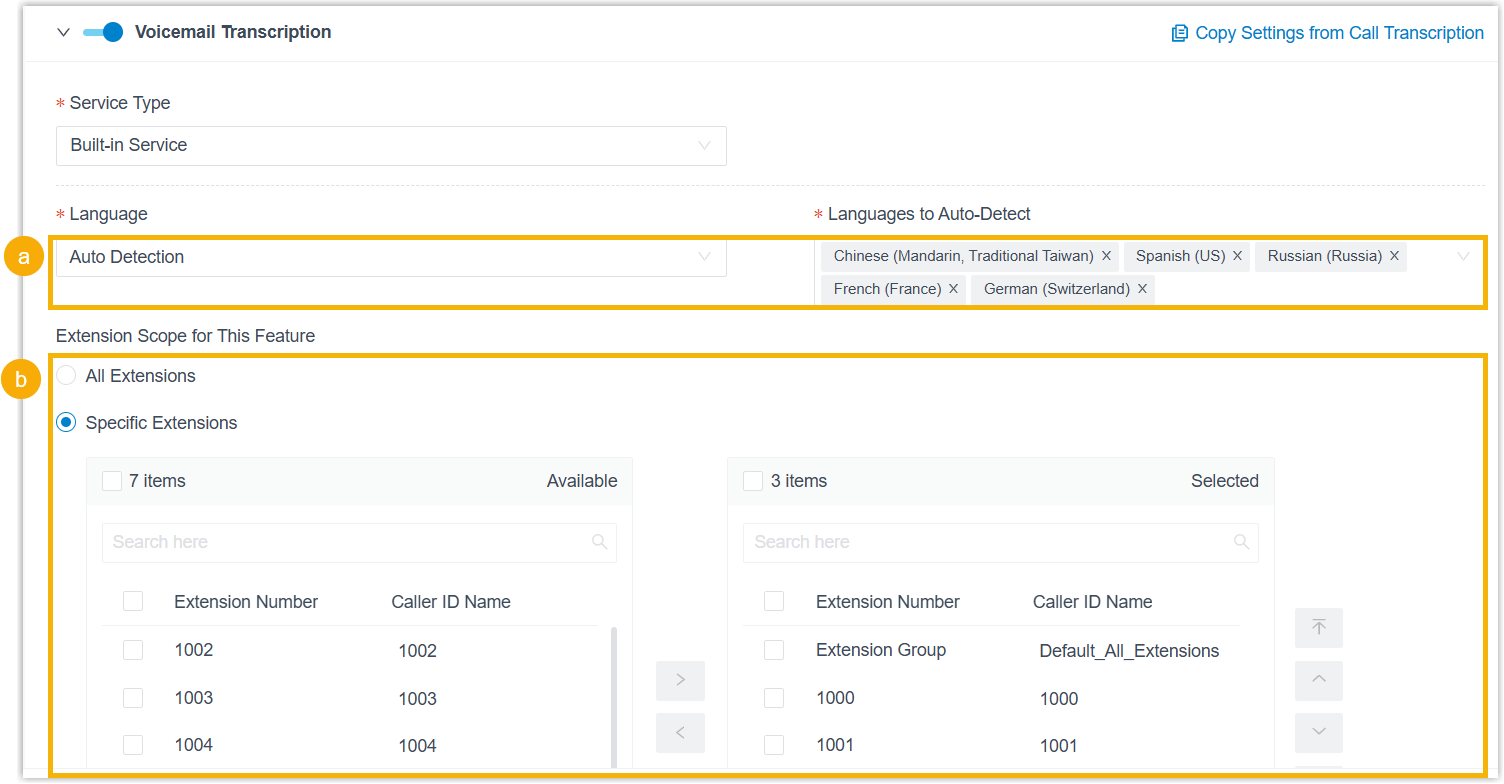Image resolution: width=1504 pixels, height=784 pixels.
Task: Click the German (Switzerland) tag text
Action: 1057,289
